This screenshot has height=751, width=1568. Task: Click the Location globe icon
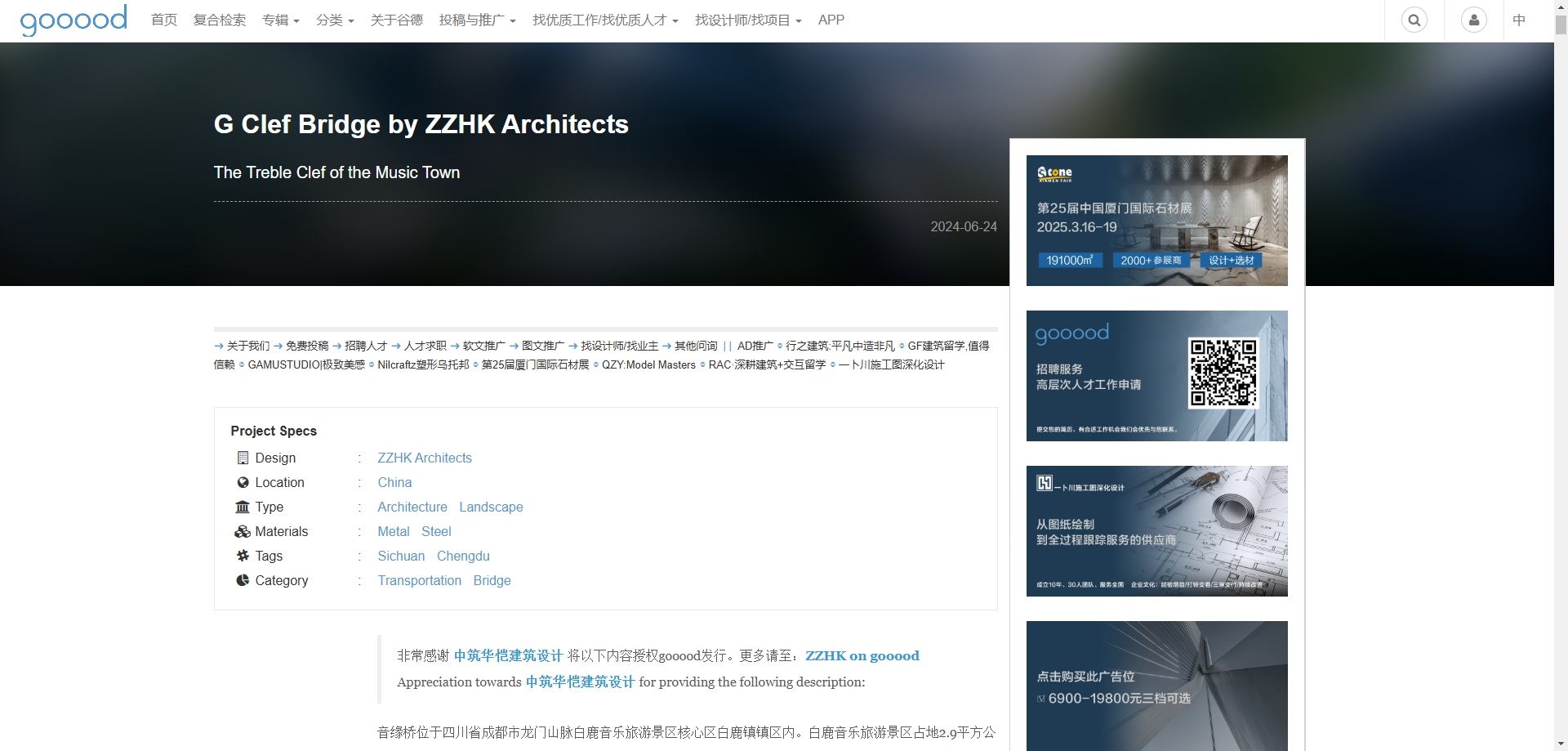point(243,482)
